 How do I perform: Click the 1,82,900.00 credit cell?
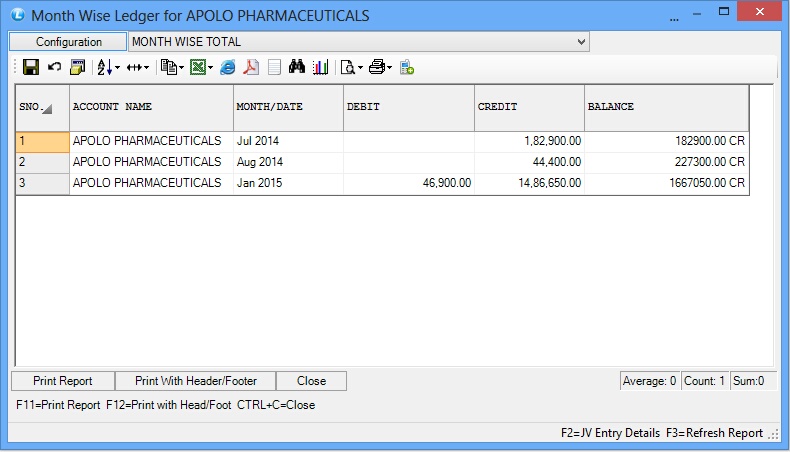point(529,142)
